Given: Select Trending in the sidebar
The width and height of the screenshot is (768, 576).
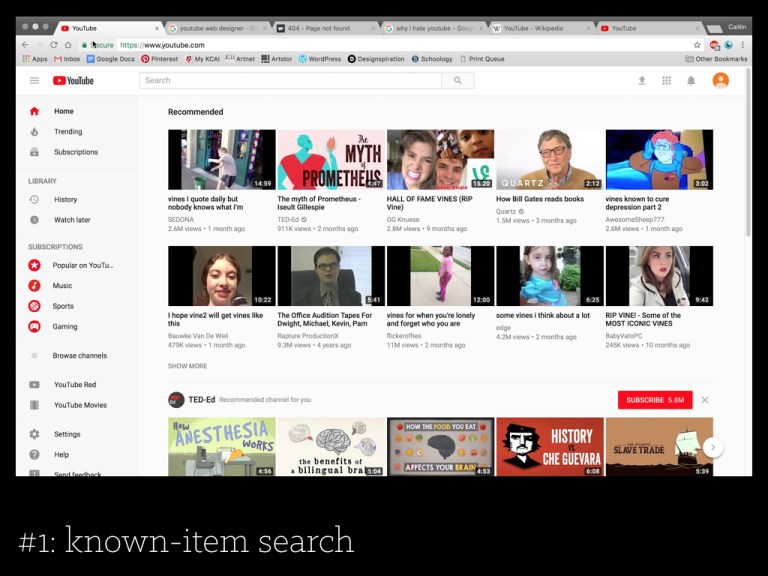Looking at the screenshot, I should coord(68,132).
